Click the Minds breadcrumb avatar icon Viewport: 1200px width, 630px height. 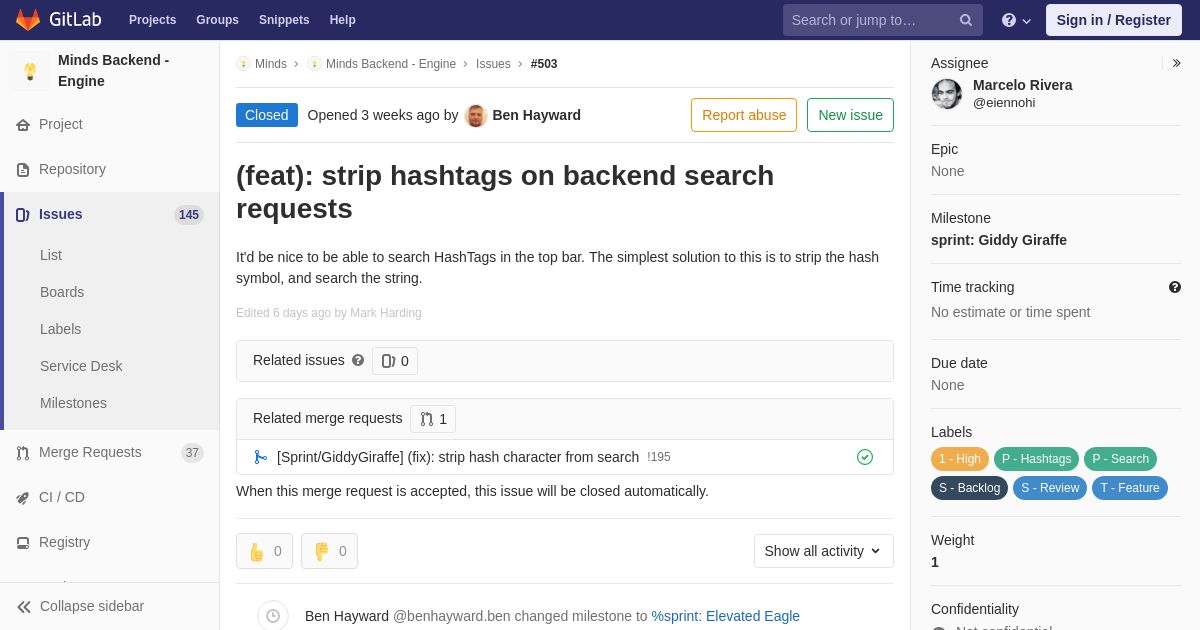point(243,64)
